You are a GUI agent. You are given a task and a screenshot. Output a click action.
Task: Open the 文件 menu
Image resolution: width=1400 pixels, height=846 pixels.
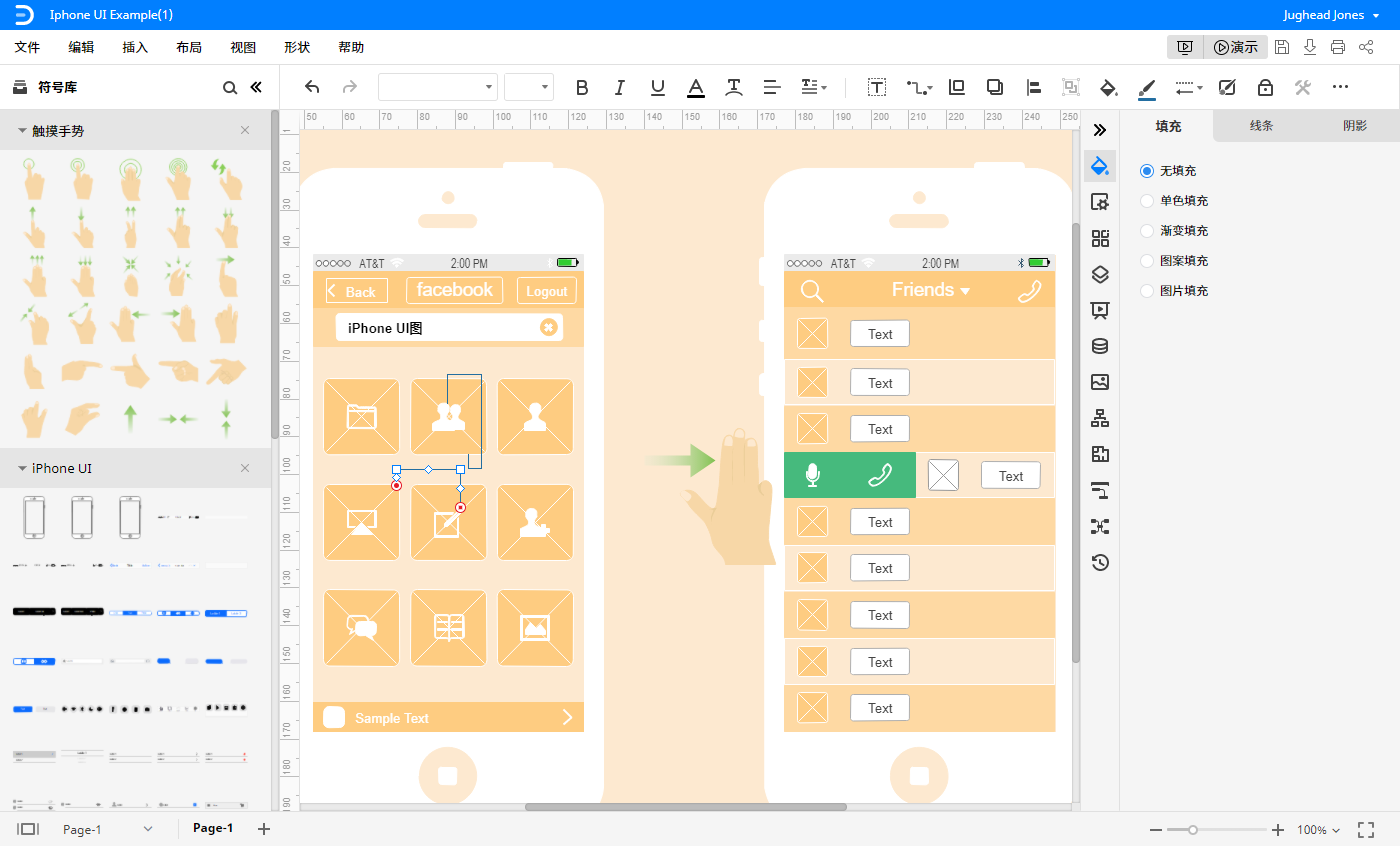27,47
